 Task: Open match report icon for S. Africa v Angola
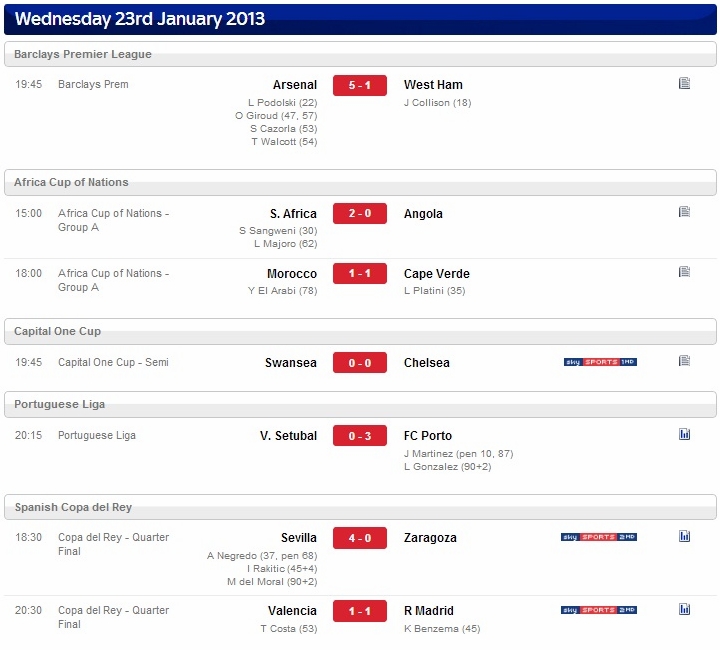click(684, 212)
